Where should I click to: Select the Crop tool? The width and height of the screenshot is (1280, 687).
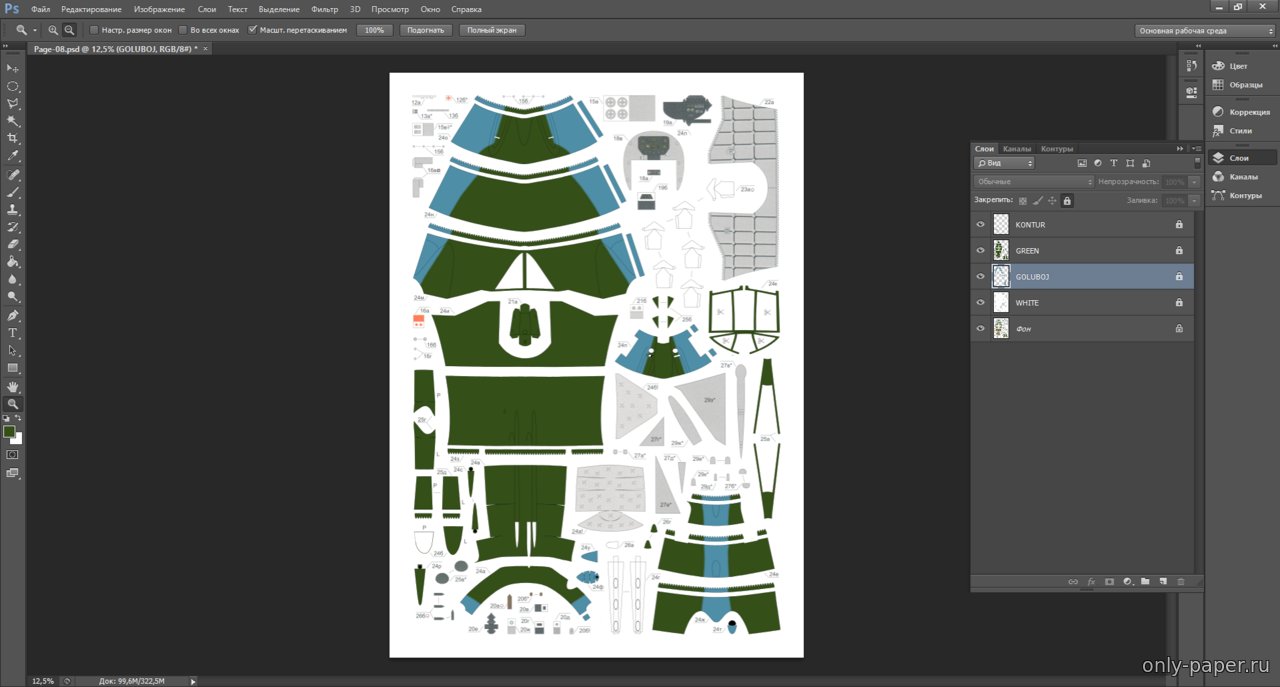[x=13, y=139]
